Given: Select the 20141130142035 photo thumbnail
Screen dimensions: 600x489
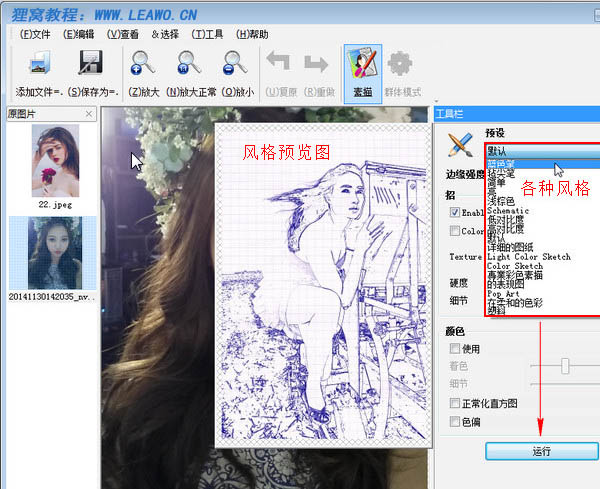Looking at the screenshot, I should [x=55, y=253].
